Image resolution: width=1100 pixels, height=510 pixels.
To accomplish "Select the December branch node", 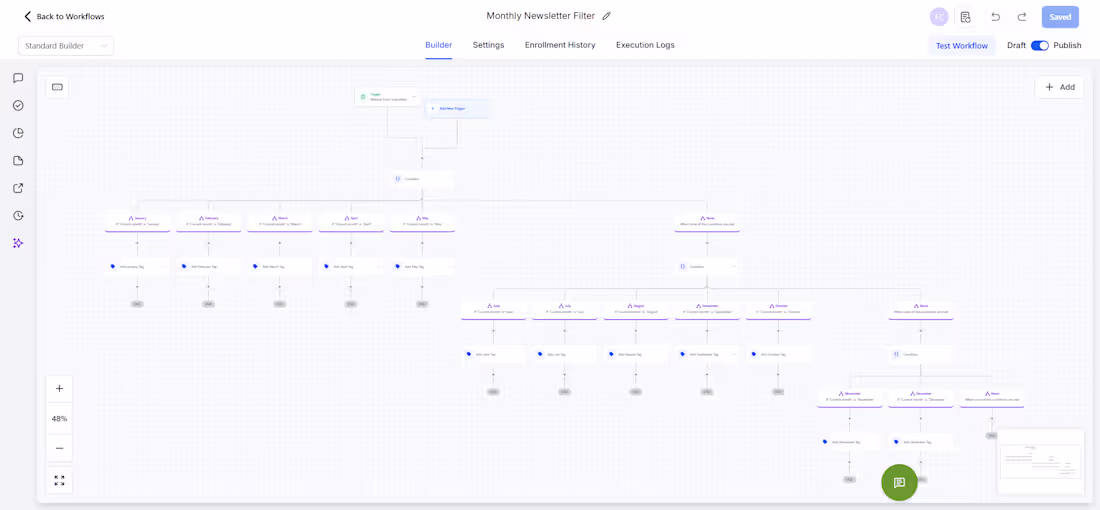I will pyautogui.click(x=921, y=398).
